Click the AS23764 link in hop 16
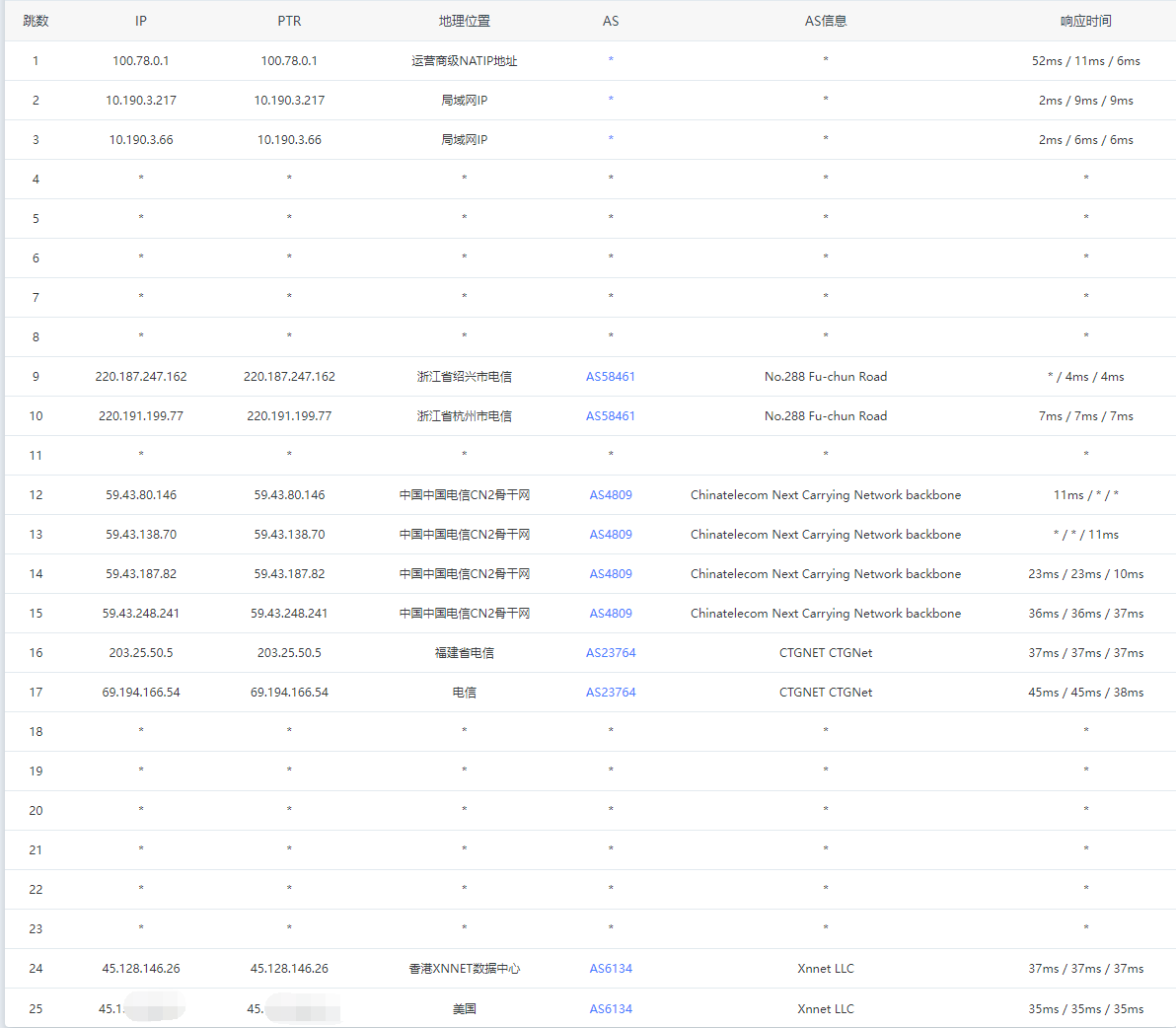1176x1028 pixels. coord(610,653)
